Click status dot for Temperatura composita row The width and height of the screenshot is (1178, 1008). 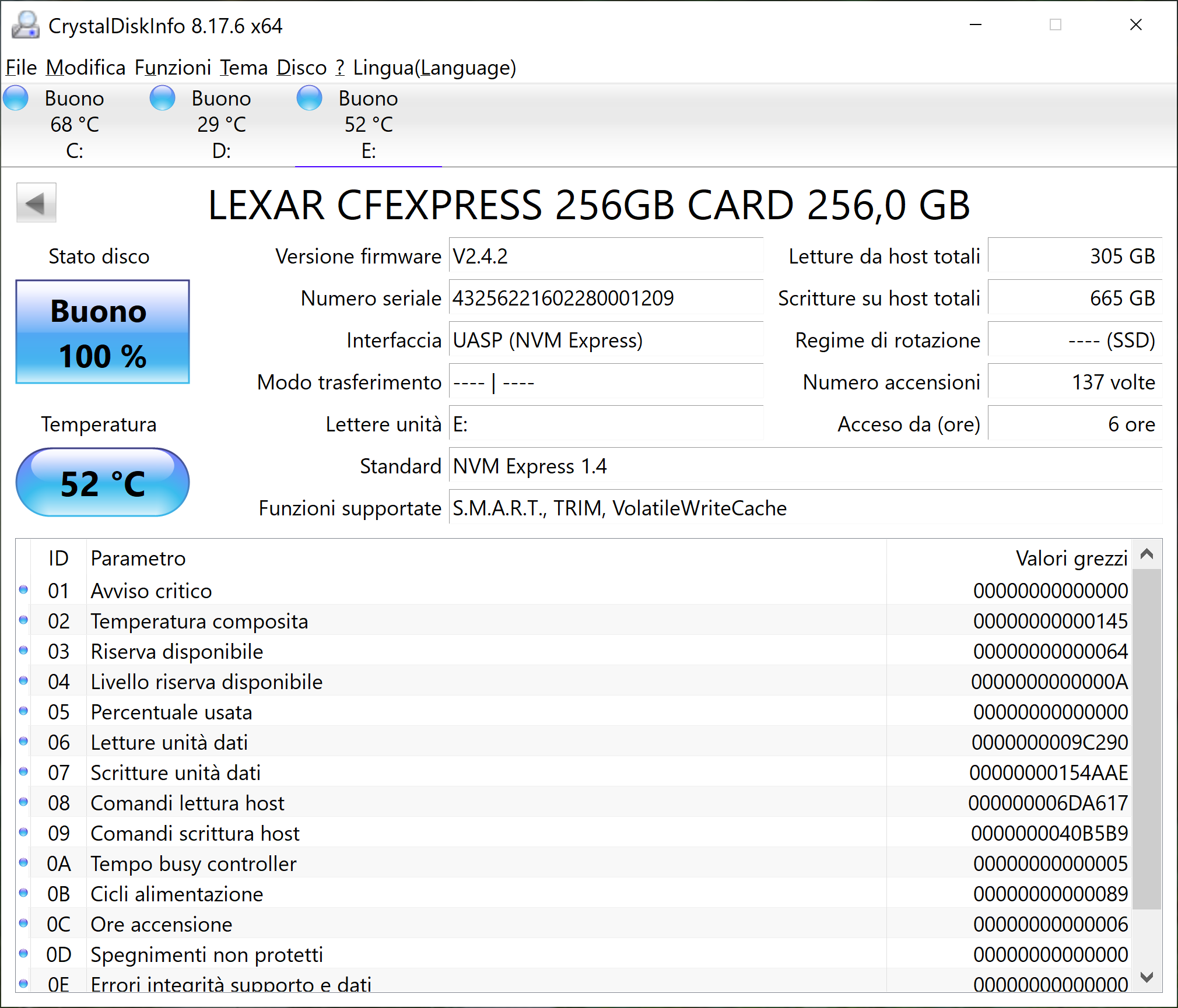tap(23, 620)
